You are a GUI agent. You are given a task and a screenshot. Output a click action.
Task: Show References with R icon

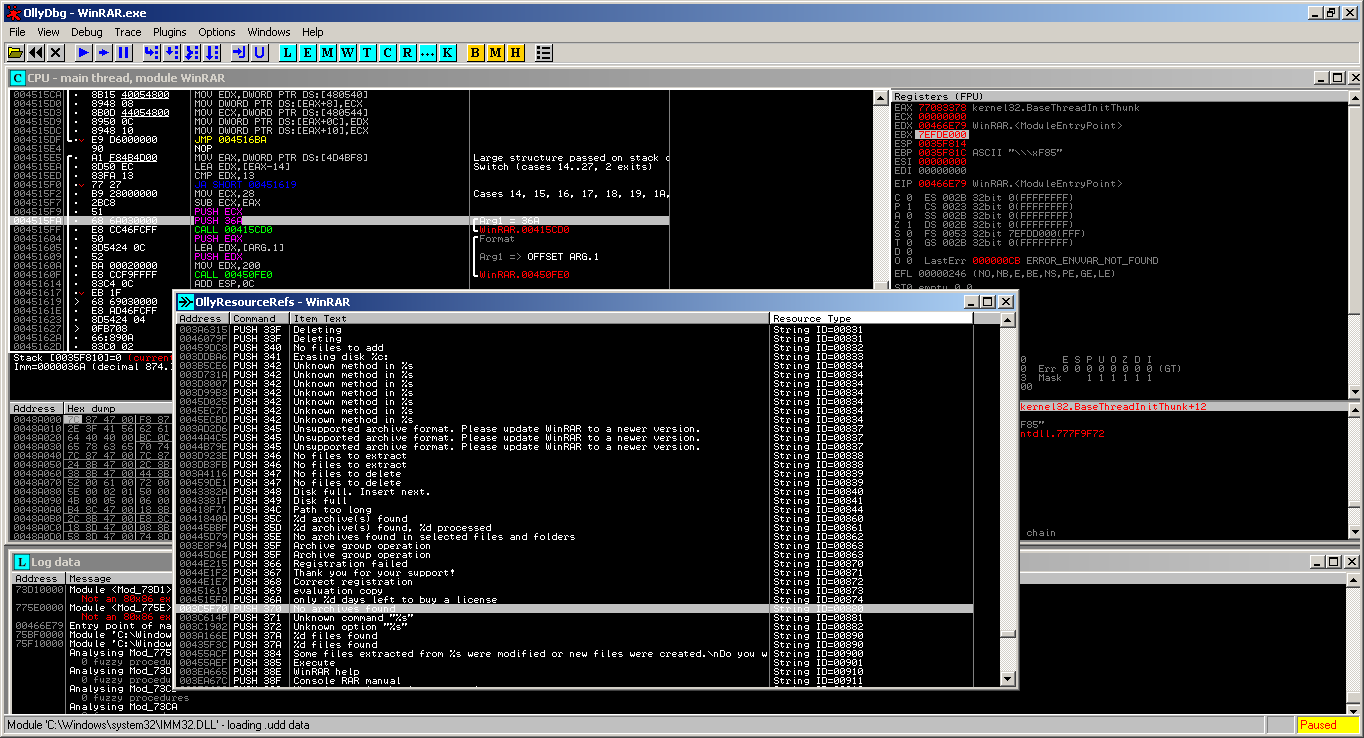[408, 52]
